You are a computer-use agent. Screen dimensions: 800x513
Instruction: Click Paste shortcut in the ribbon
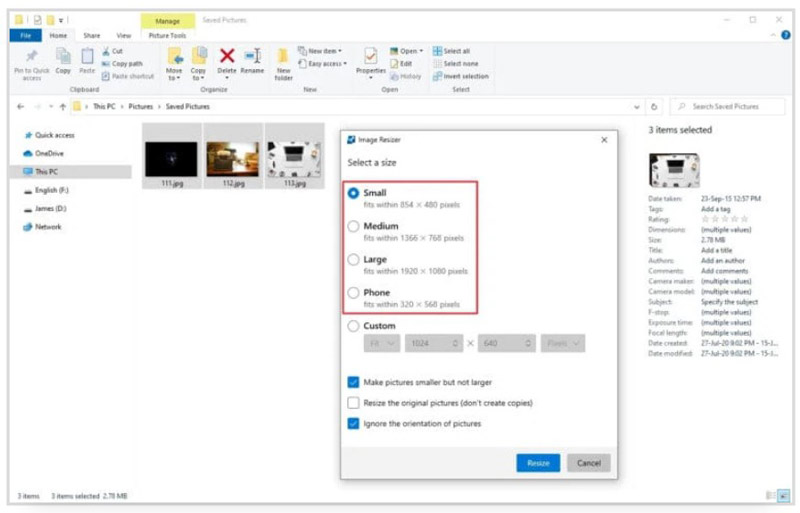pyautogui.click(x=128, y=76)
